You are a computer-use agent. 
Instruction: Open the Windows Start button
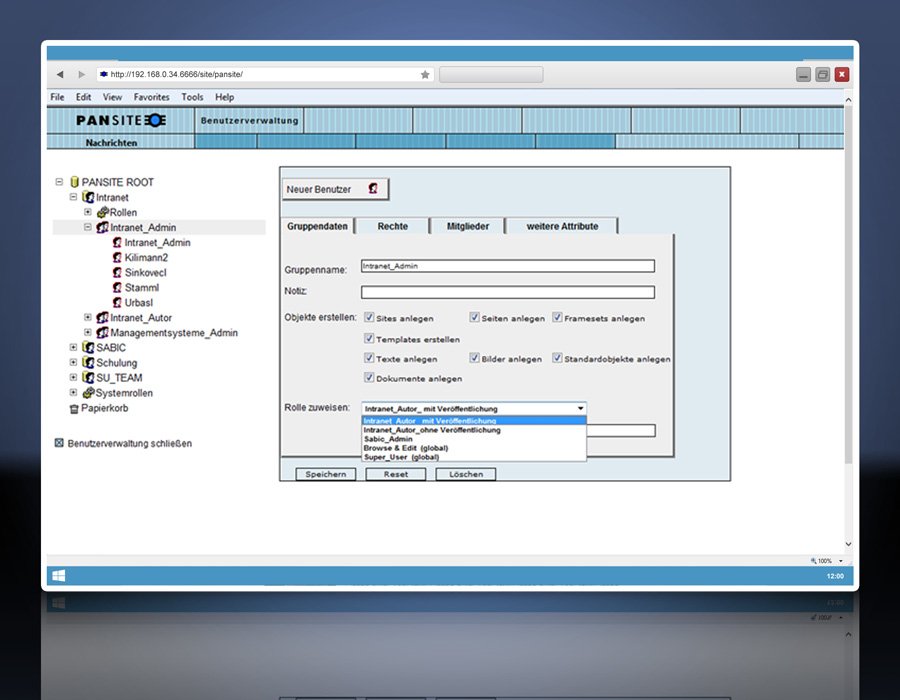click(x=59, y=575)
